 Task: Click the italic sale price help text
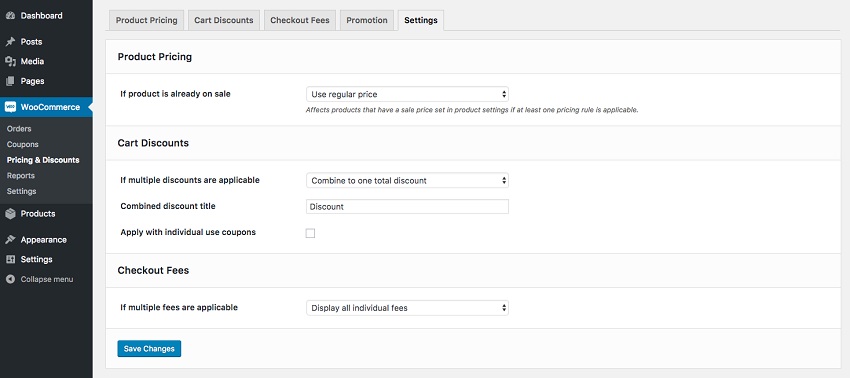click(472, 110)
